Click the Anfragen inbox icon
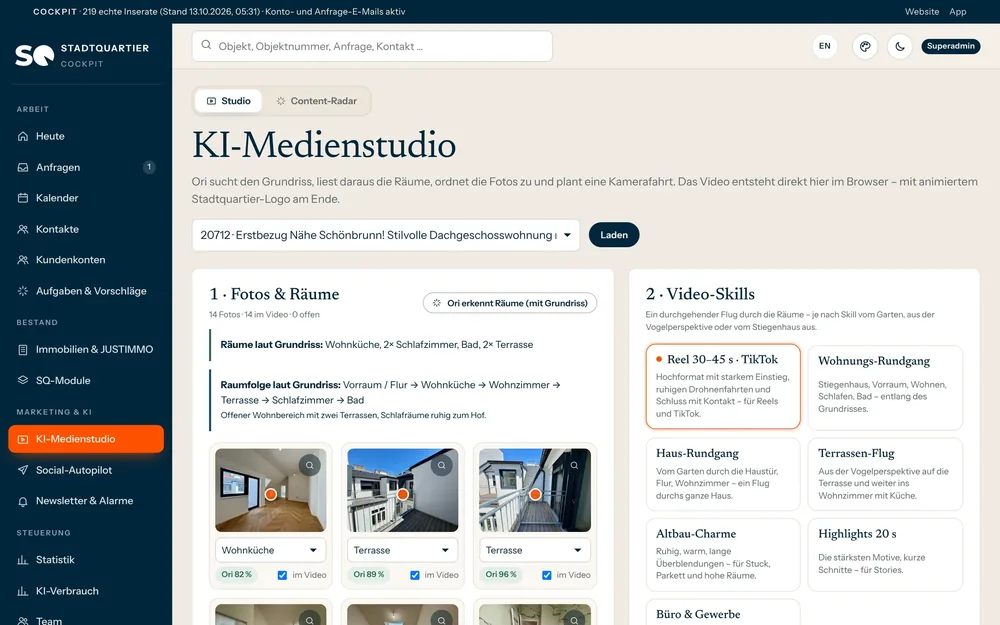This screenshot has height=625, width=1000. (23, 167)
